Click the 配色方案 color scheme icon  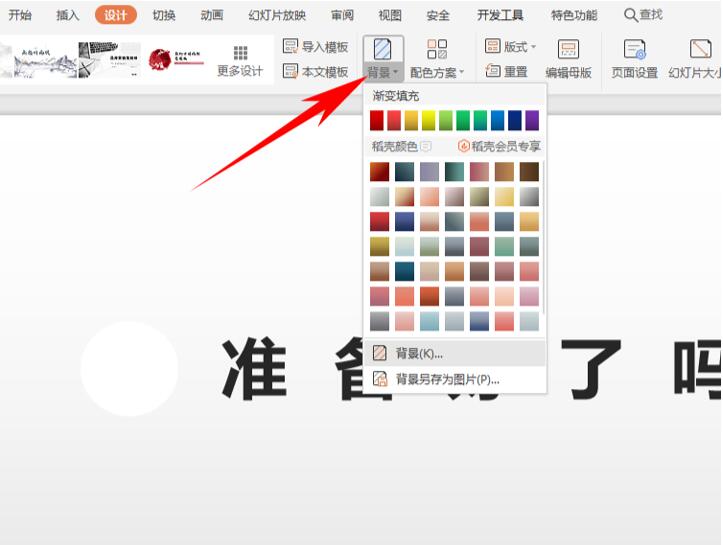[437, 49]
